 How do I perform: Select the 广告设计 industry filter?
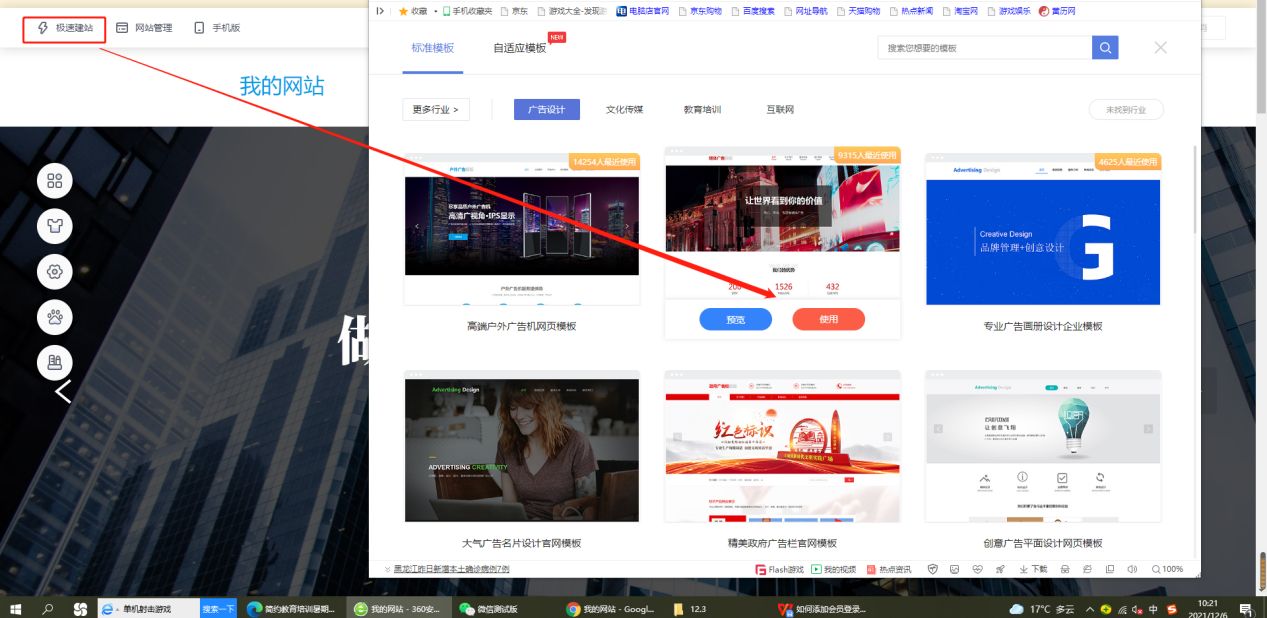coord(547,110)
